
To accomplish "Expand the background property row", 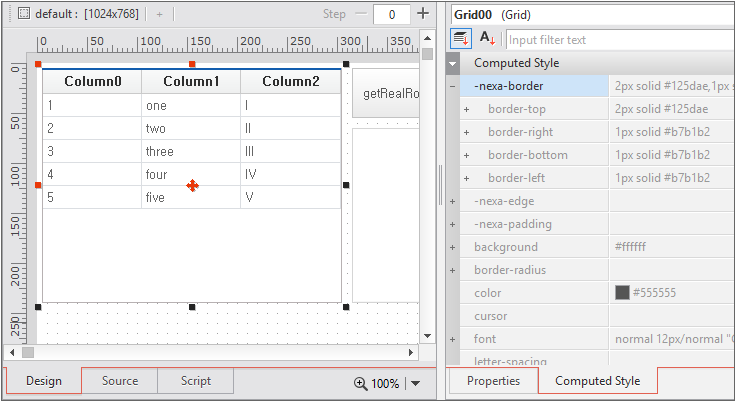I will point(453,247).
